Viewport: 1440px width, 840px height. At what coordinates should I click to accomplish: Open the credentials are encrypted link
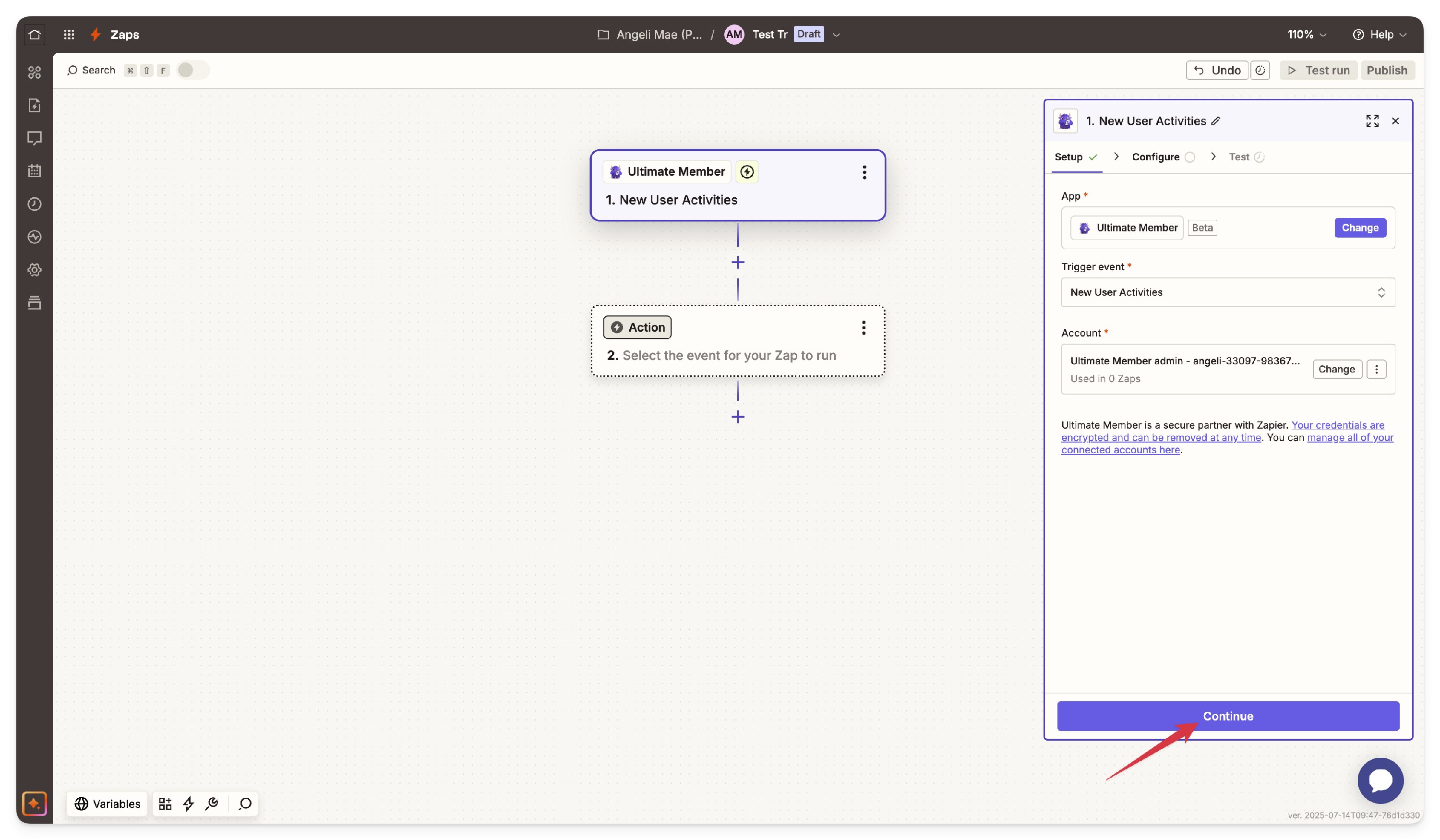[1222, 431]
